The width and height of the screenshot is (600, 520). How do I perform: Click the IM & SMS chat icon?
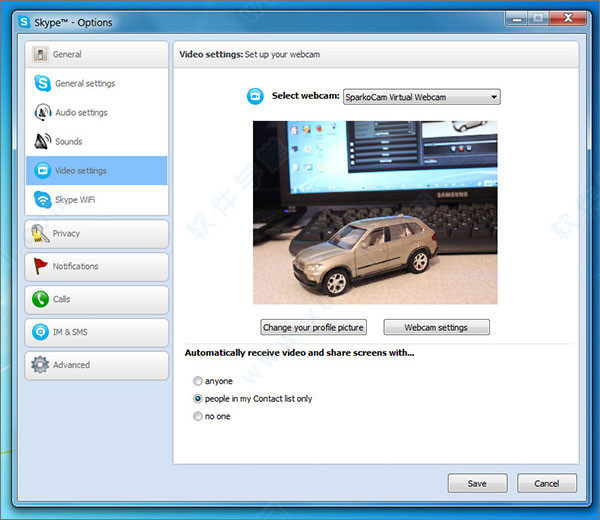[x=40, y=332]
